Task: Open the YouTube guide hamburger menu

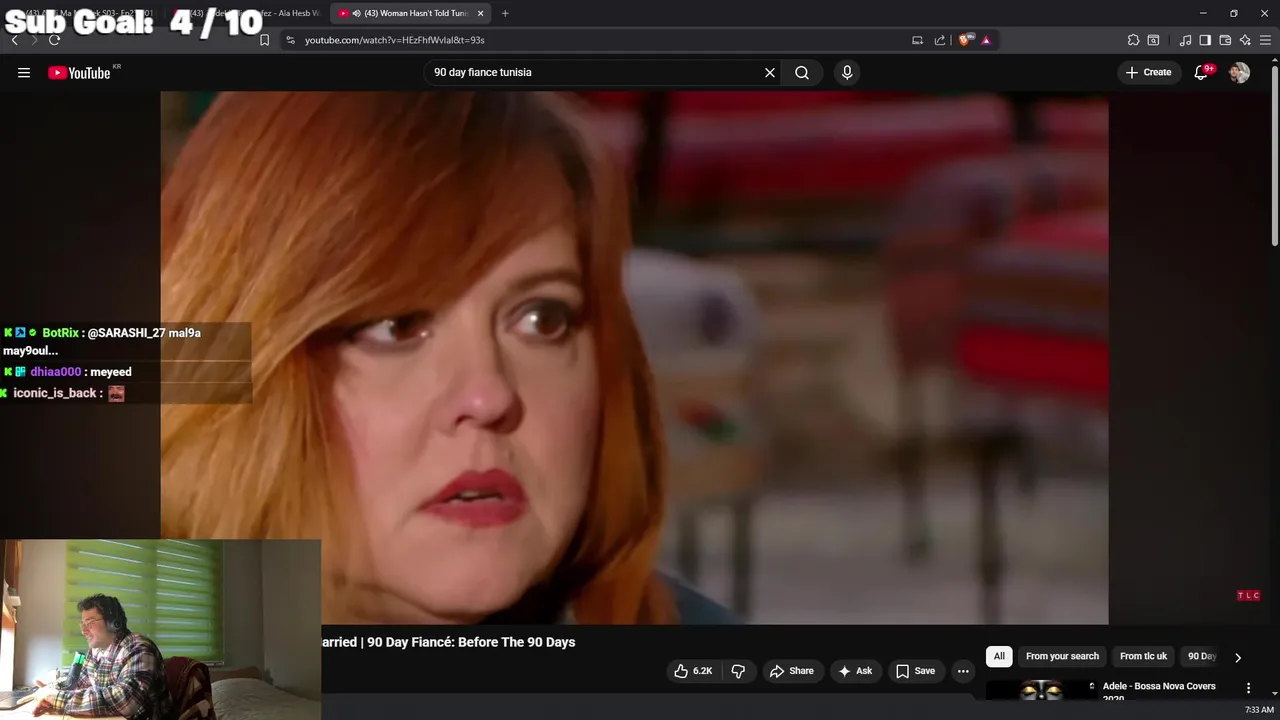Action: pyautogui.click(x=24, y=72)
